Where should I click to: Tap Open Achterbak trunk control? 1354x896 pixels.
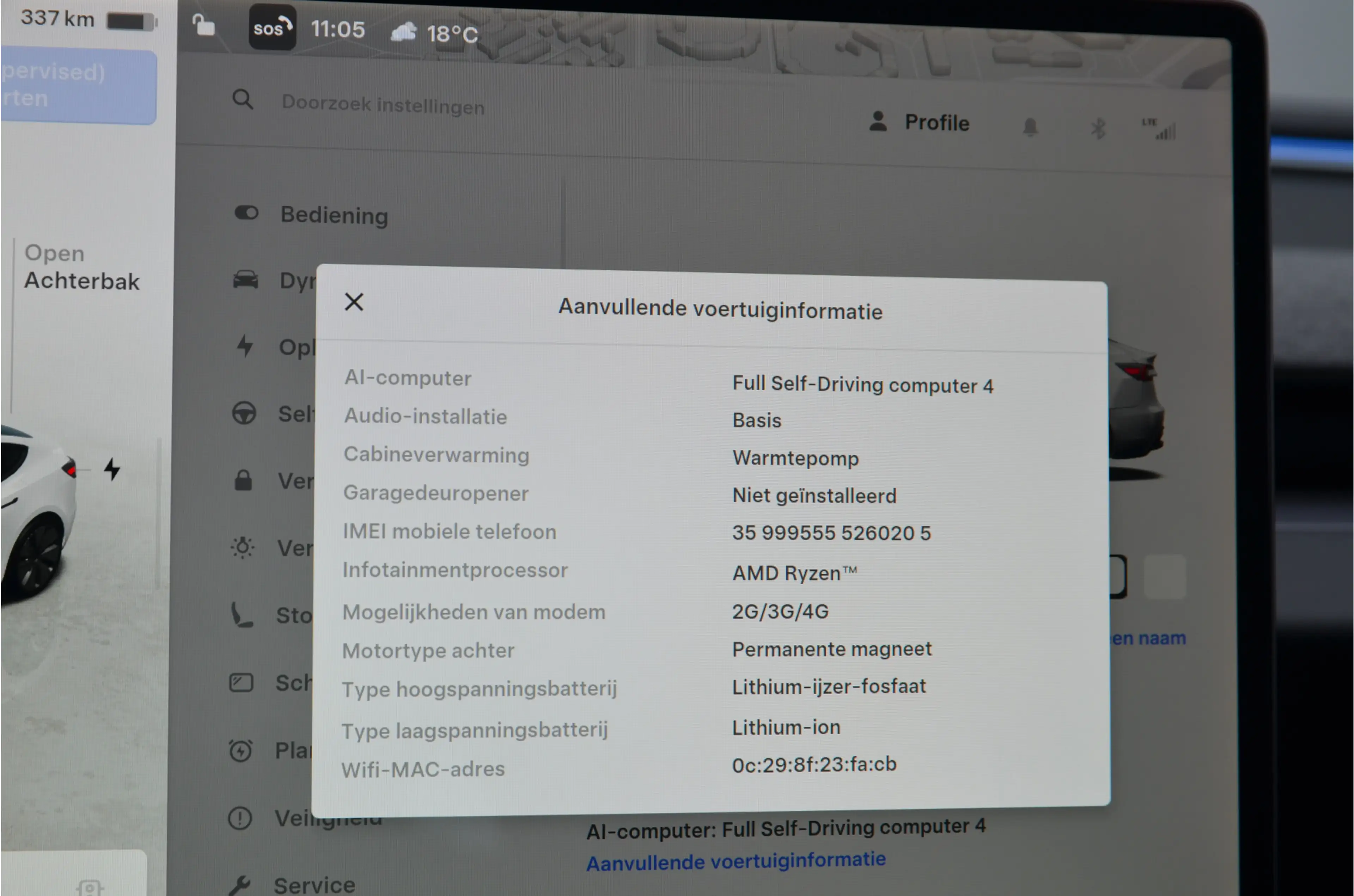tap(82, 268)
